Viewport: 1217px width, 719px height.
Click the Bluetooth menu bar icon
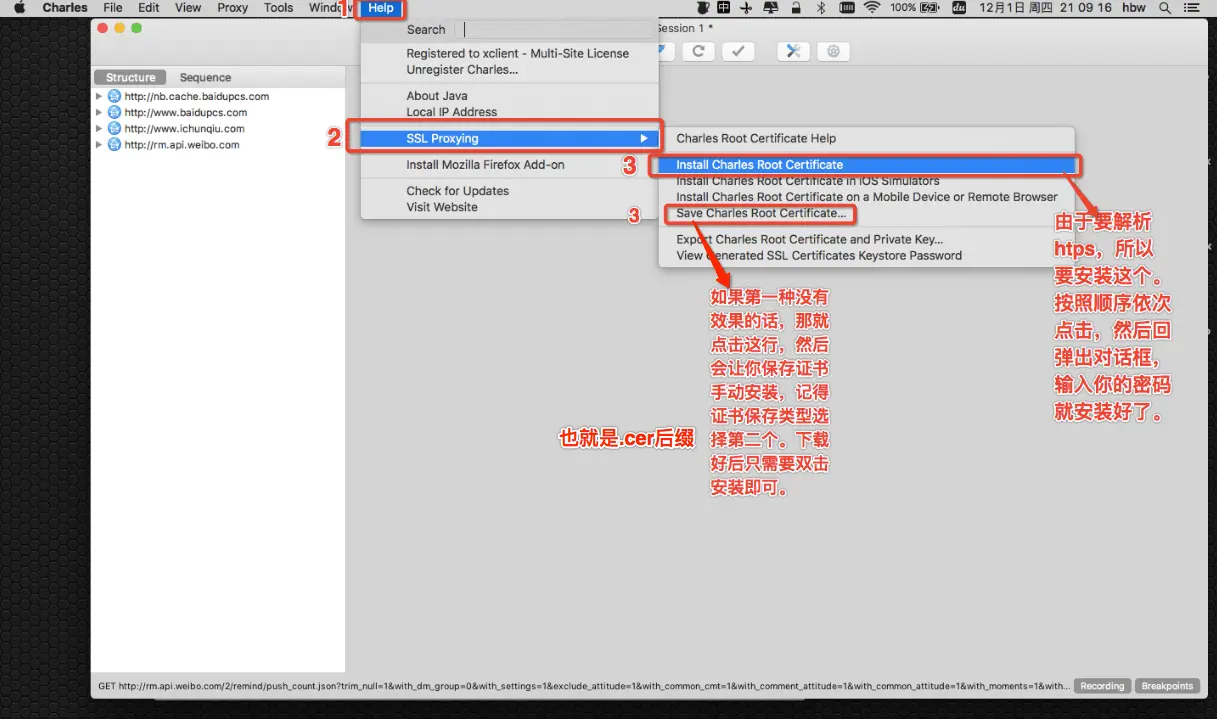coord(821,8)
